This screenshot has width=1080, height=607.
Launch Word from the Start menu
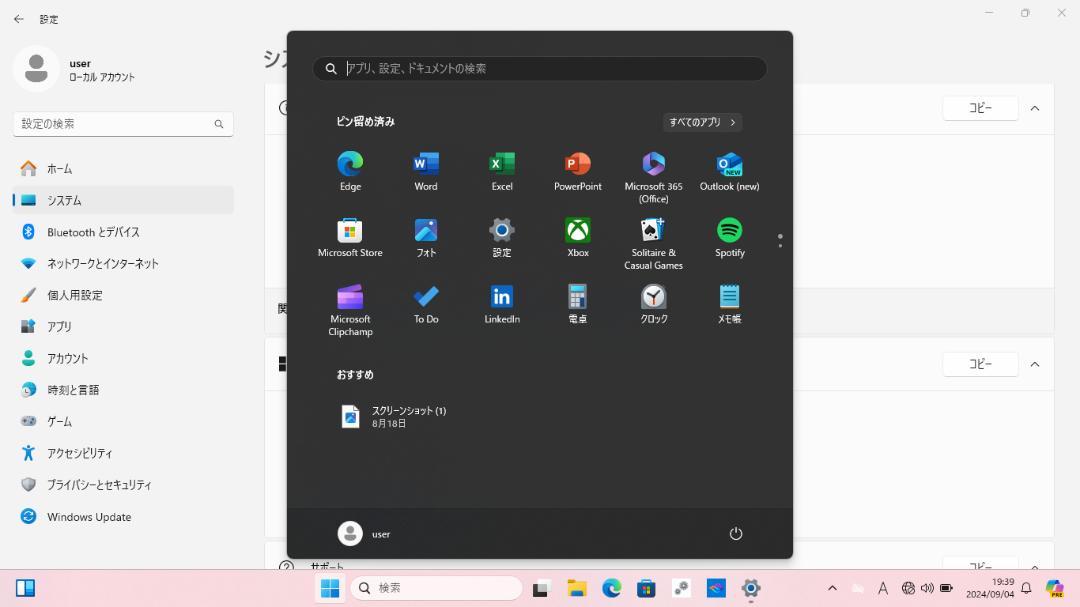426,171
